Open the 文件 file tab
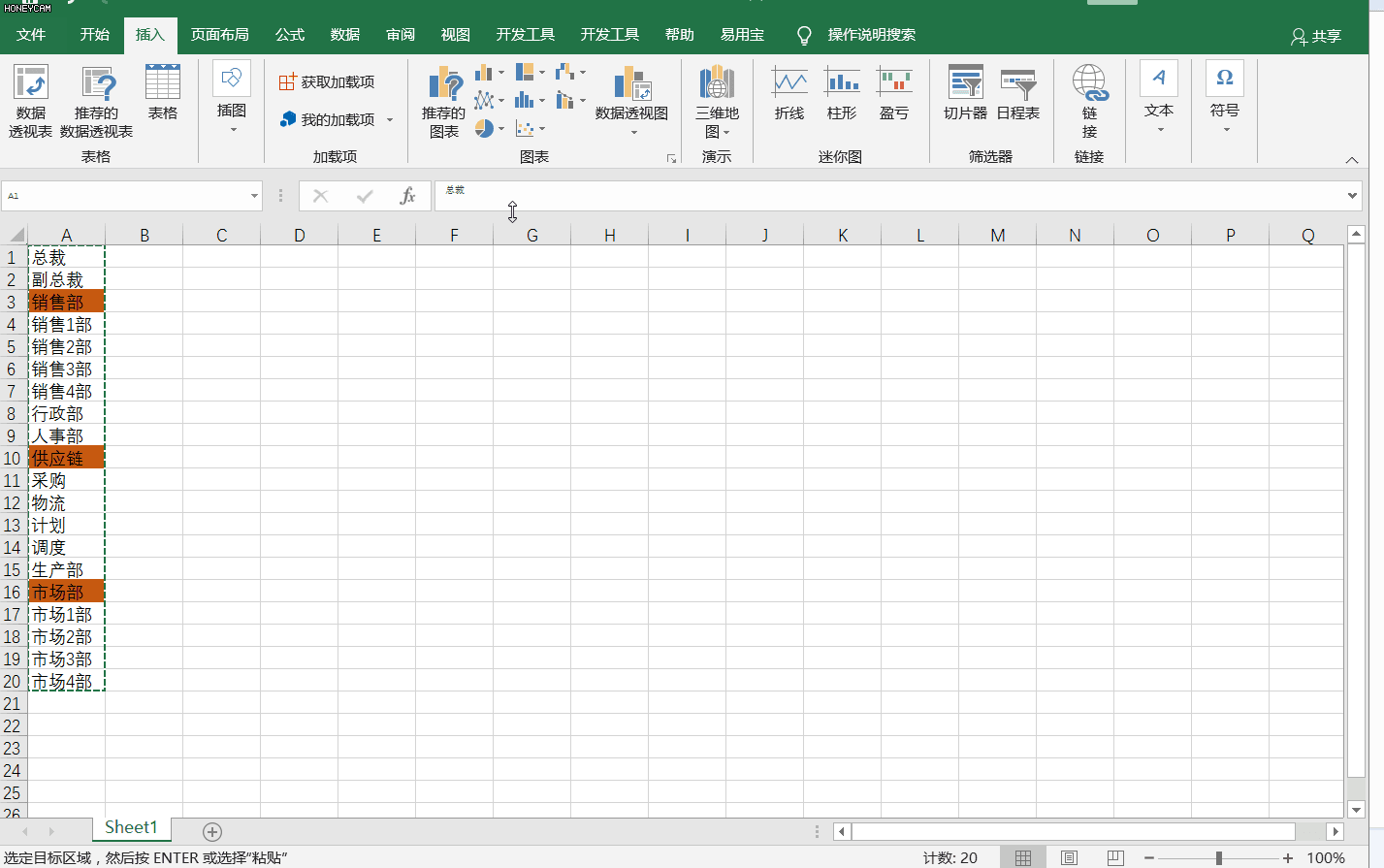 31,35
